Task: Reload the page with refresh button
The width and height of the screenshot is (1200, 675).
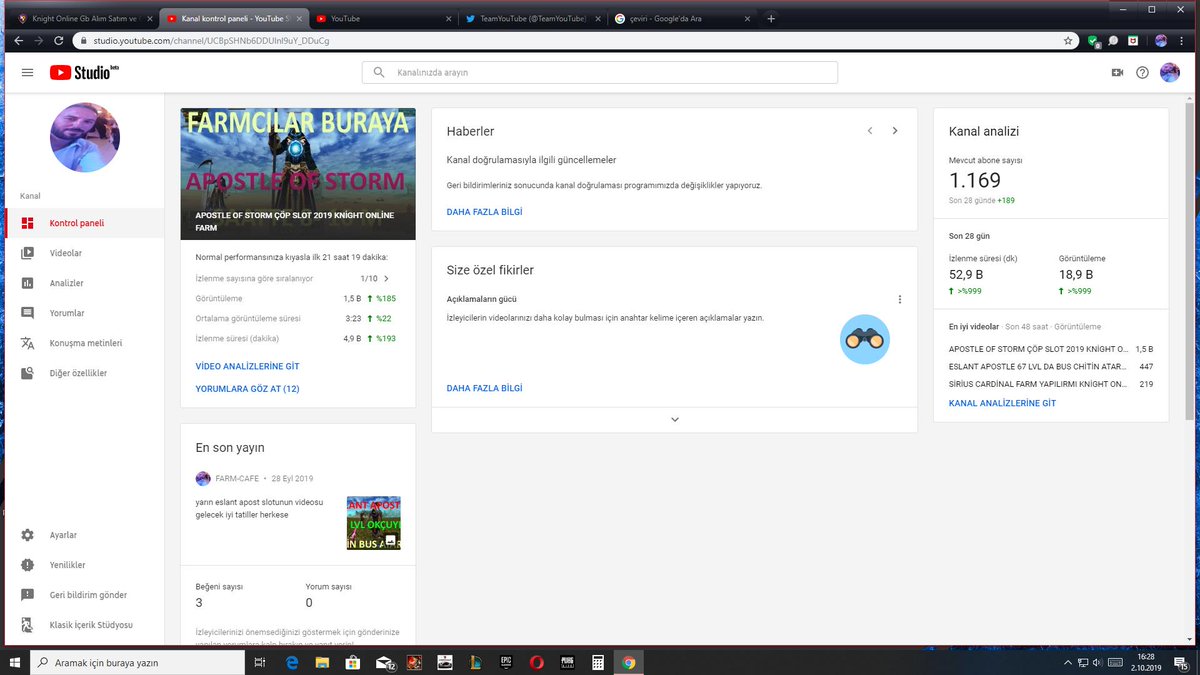Action: (x=59, y=41)
